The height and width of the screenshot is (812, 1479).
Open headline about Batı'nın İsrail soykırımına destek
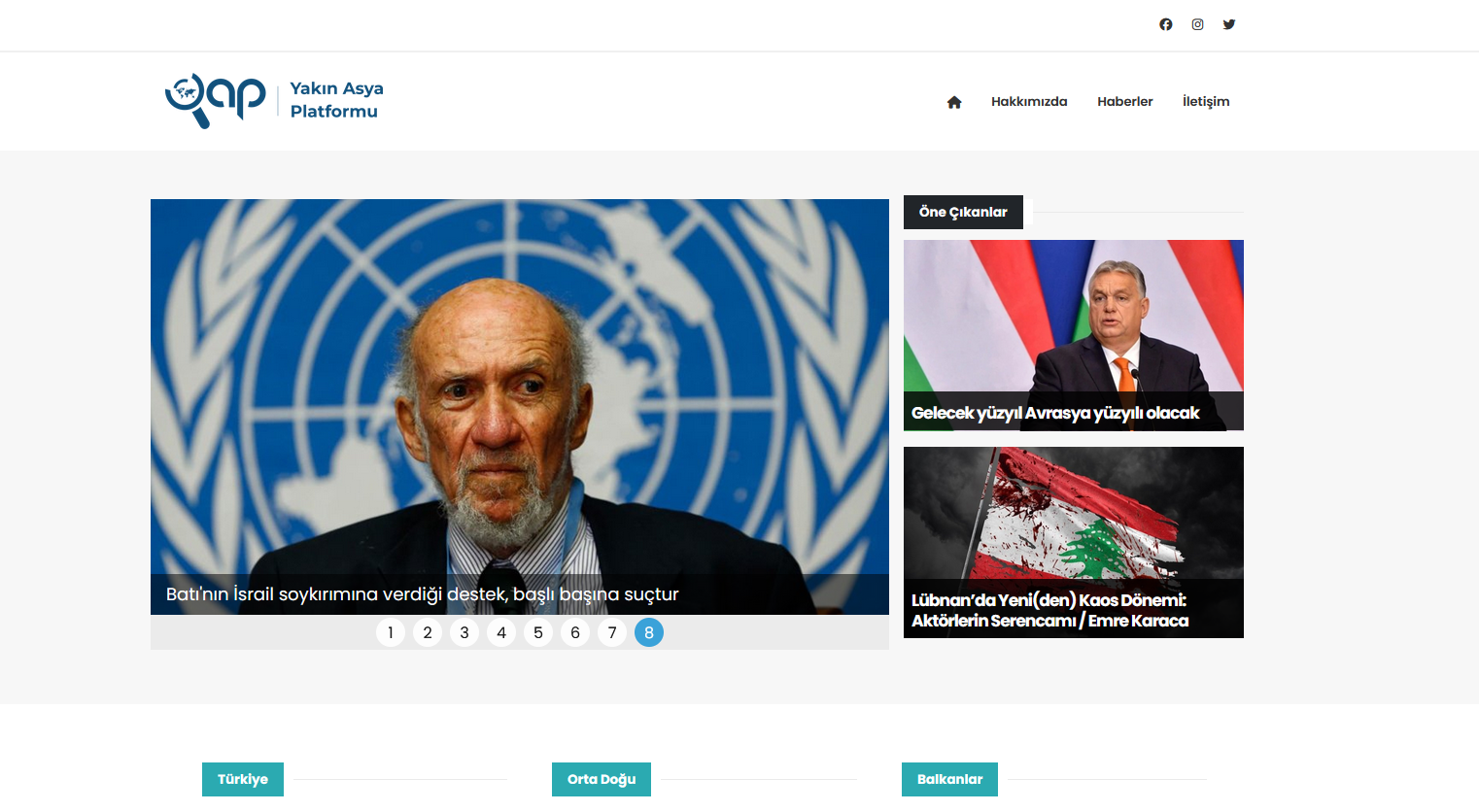coord(422,593)
